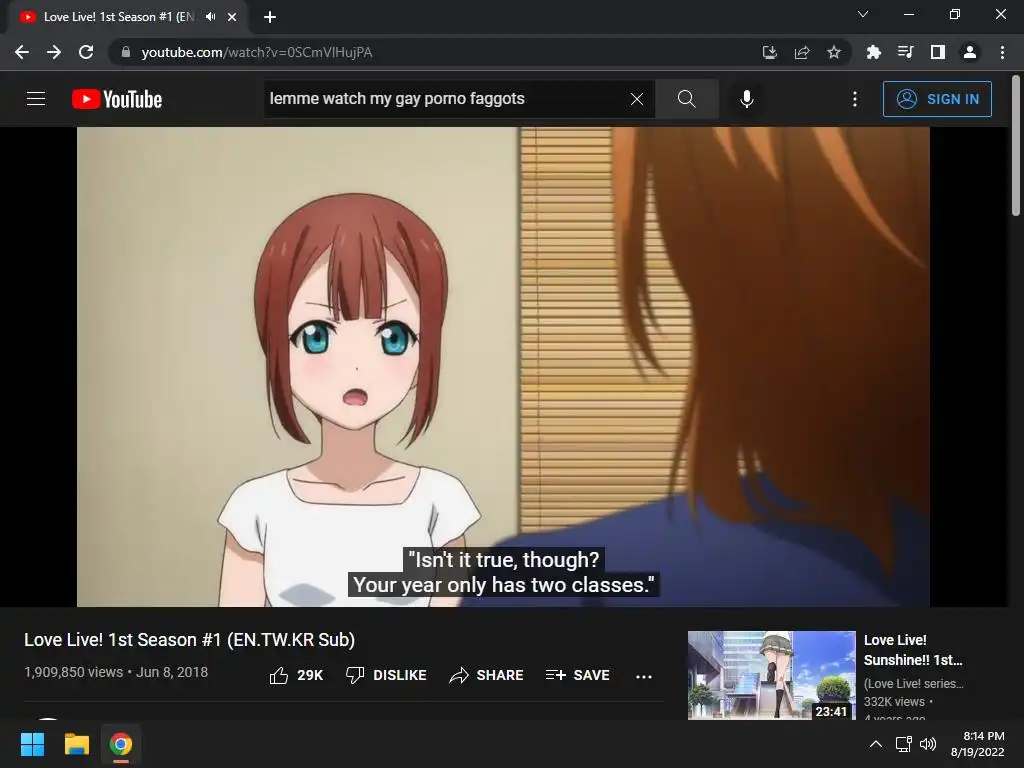Open File Explorer from taskbar

(77, 744)
